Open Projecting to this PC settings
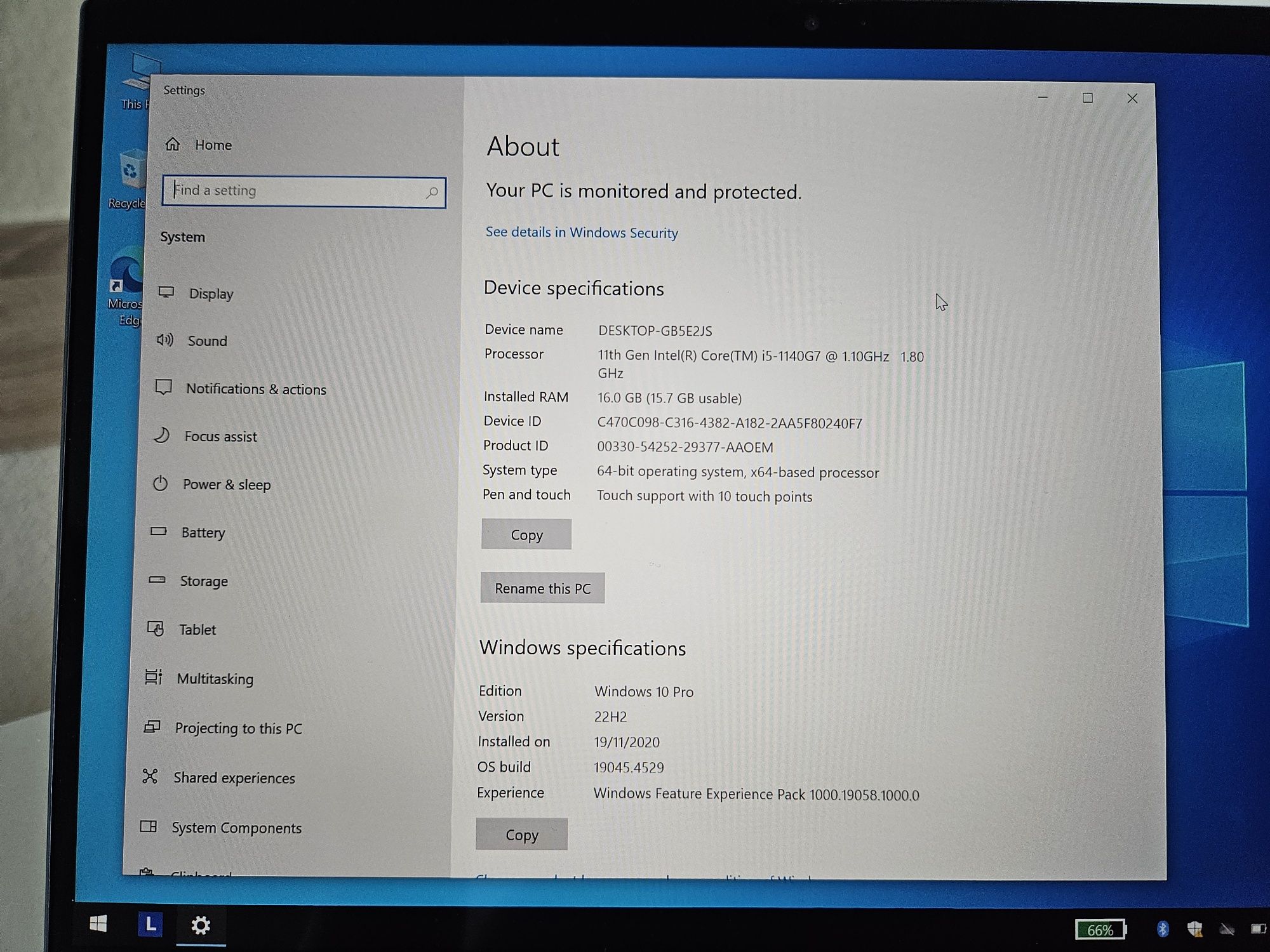This screenshot has height=952, width=1270. click(x=223, y=728)
